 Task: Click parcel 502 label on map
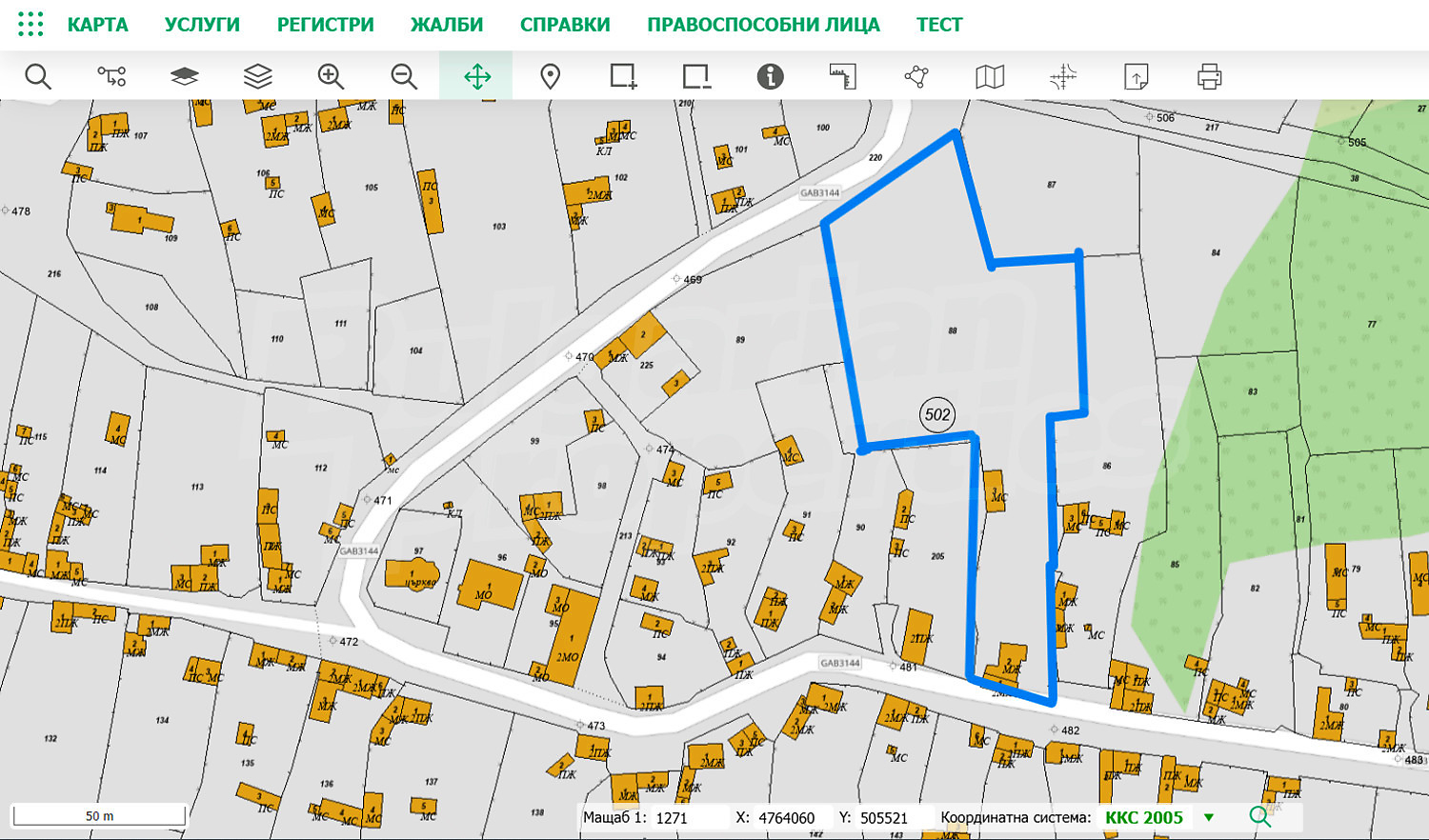click(937, 414)
